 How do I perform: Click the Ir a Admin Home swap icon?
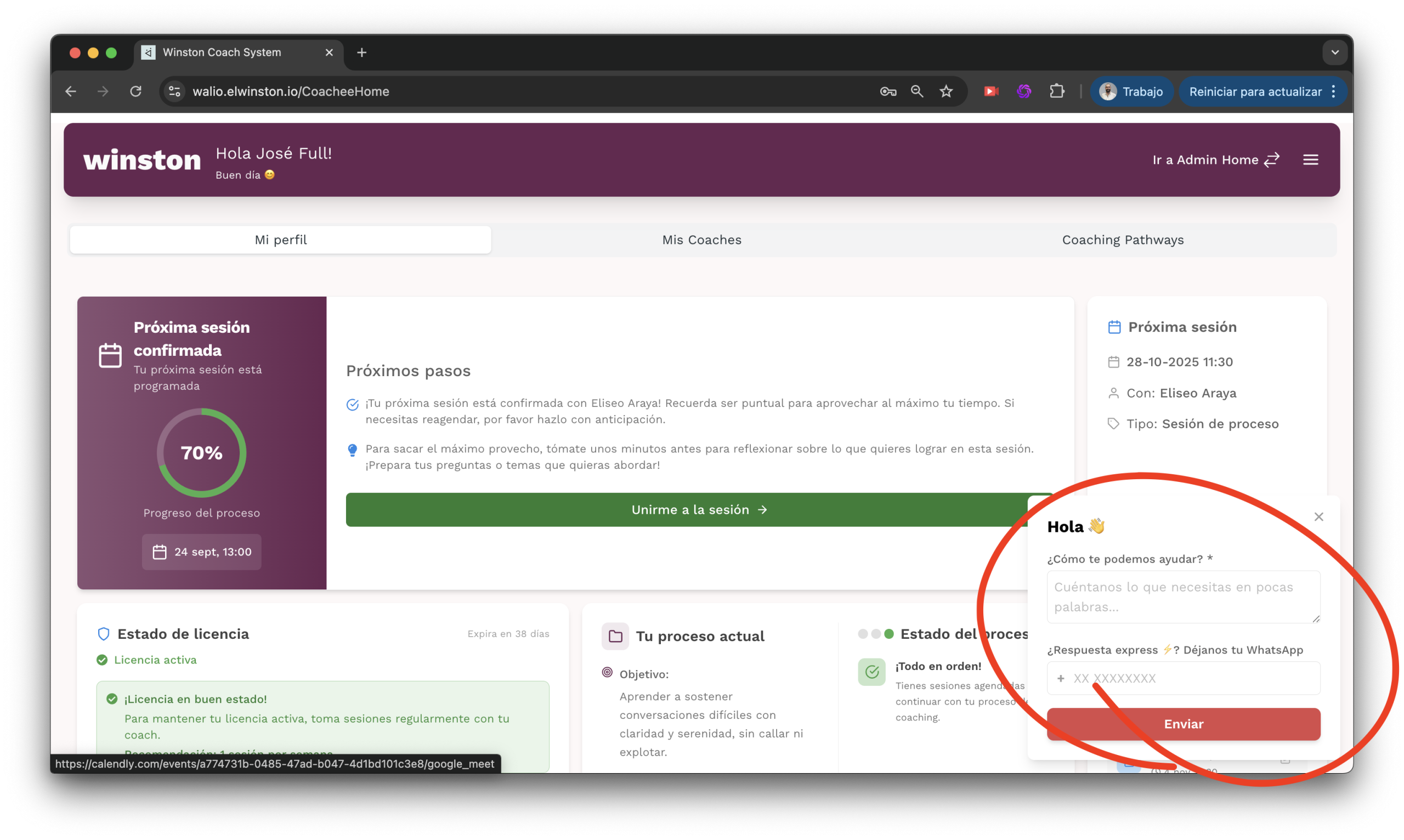[x=1271, y=160]
